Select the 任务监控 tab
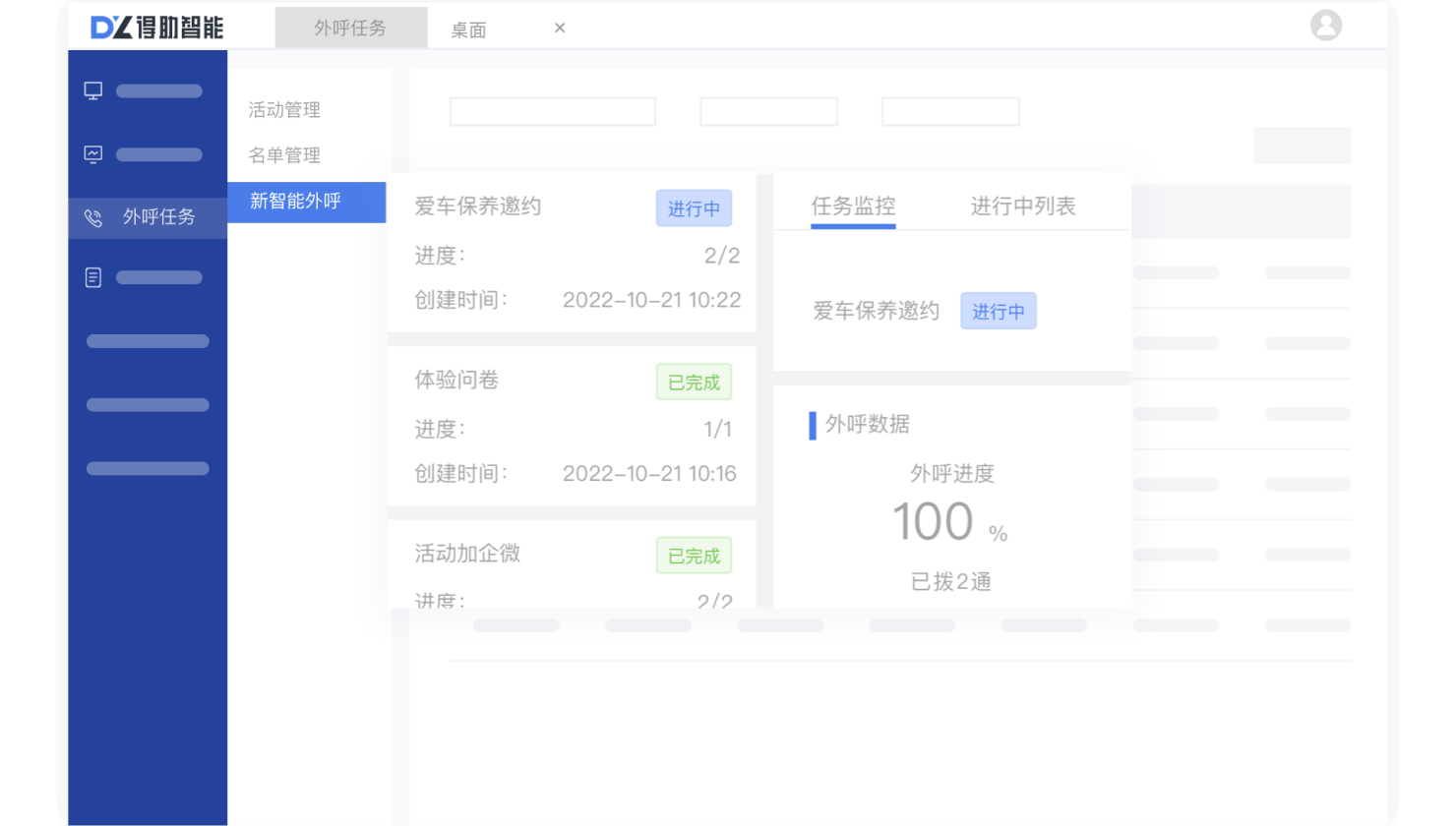This screenshot has height=826, width=1456. pos(853,206)
